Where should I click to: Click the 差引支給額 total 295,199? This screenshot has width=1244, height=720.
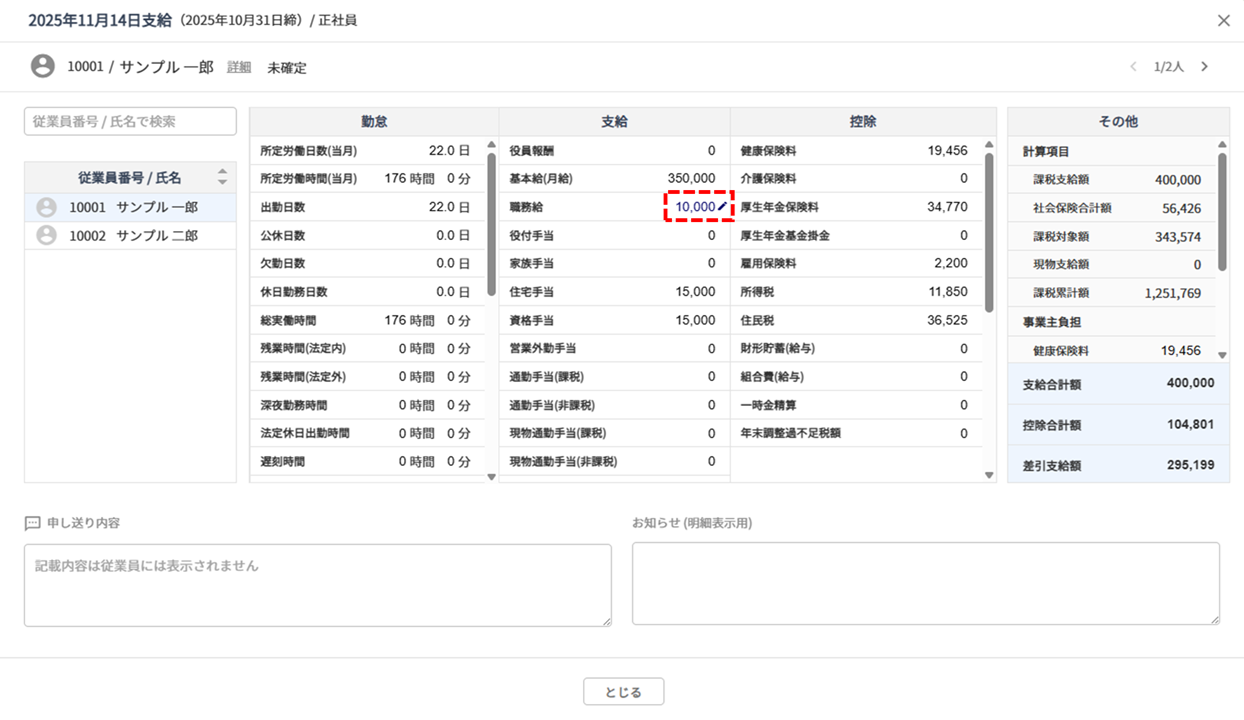pyautogui.click(x=1190, y=465)
